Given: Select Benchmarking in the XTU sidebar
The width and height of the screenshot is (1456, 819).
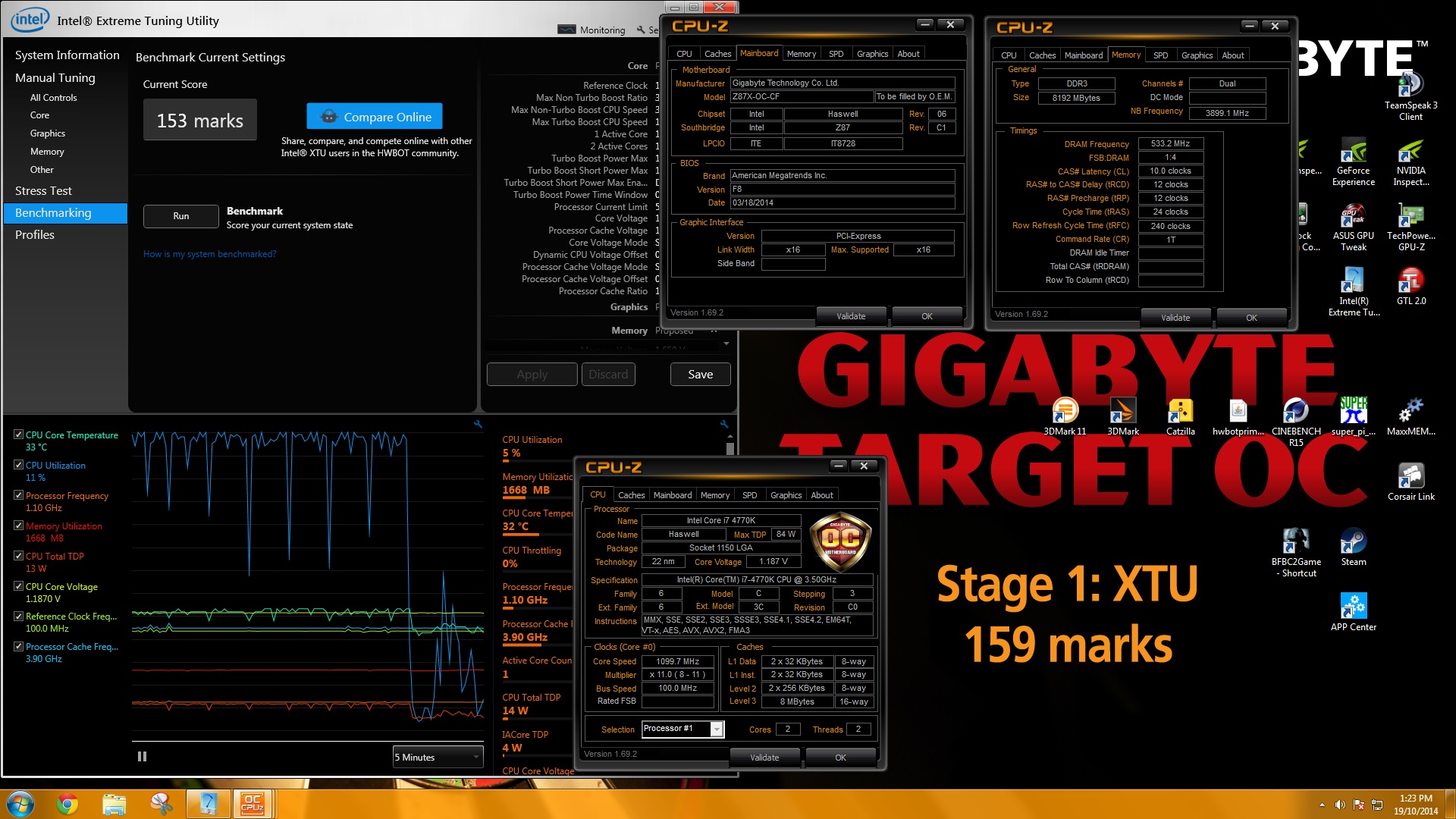Looking at the screenshot, I should [x=66, y=213].
